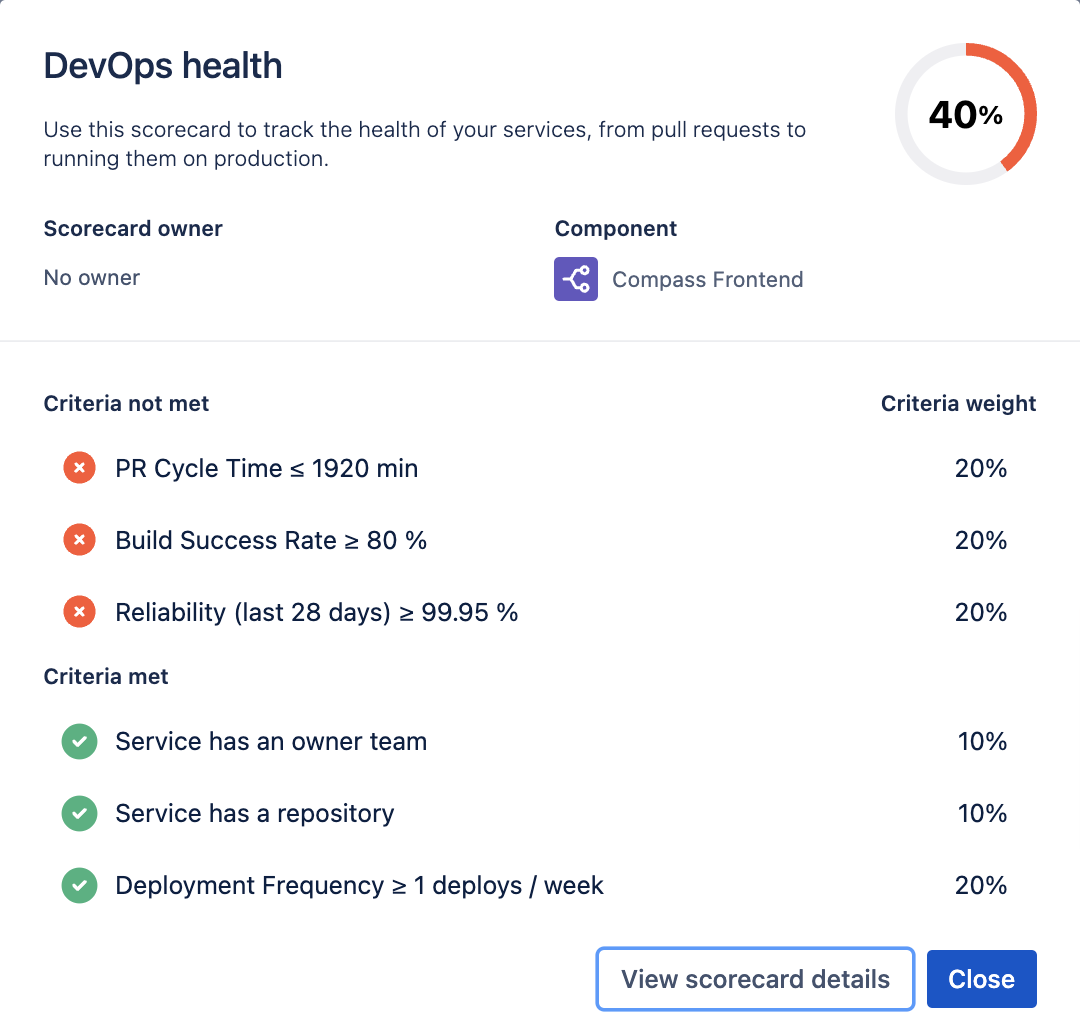The image size is (1080, 1034).
Task: Open the Compass Frontend component link
Action: pos(707,279)
